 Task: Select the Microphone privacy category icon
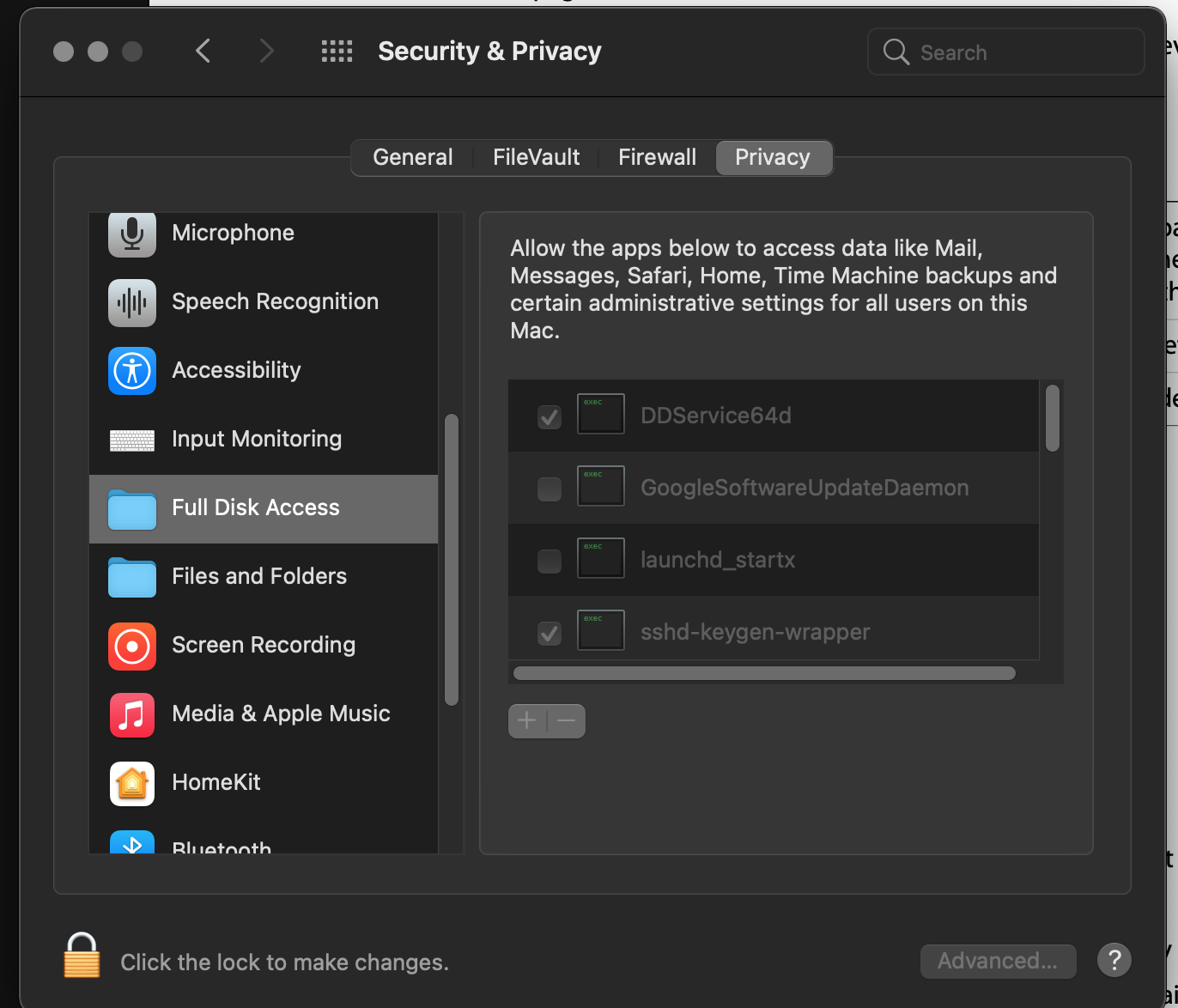pos(131,233)
